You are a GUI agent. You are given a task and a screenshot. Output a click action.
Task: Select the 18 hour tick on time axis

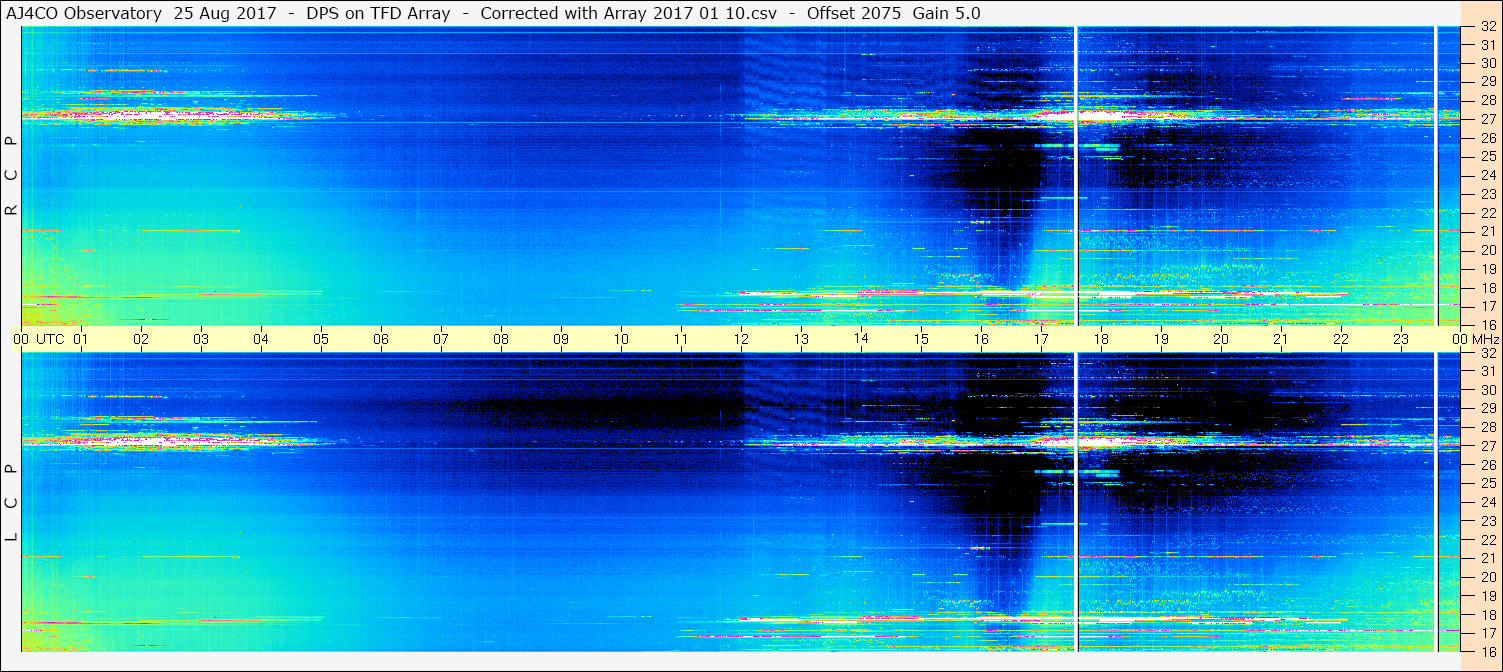(1101, 339)
